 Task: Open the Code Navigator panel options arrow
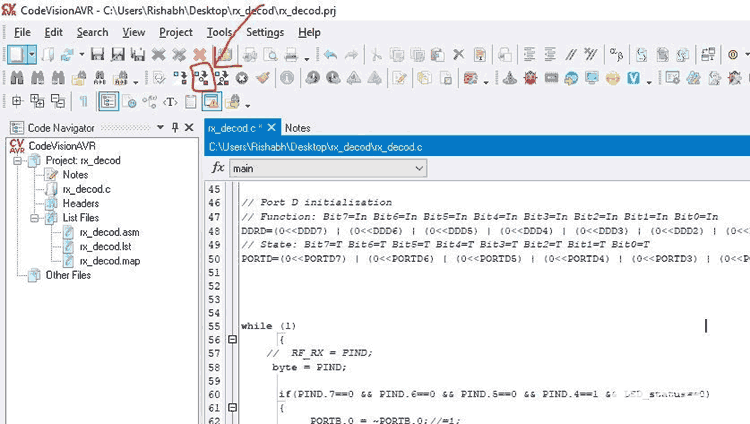click(x=160, y=127)
